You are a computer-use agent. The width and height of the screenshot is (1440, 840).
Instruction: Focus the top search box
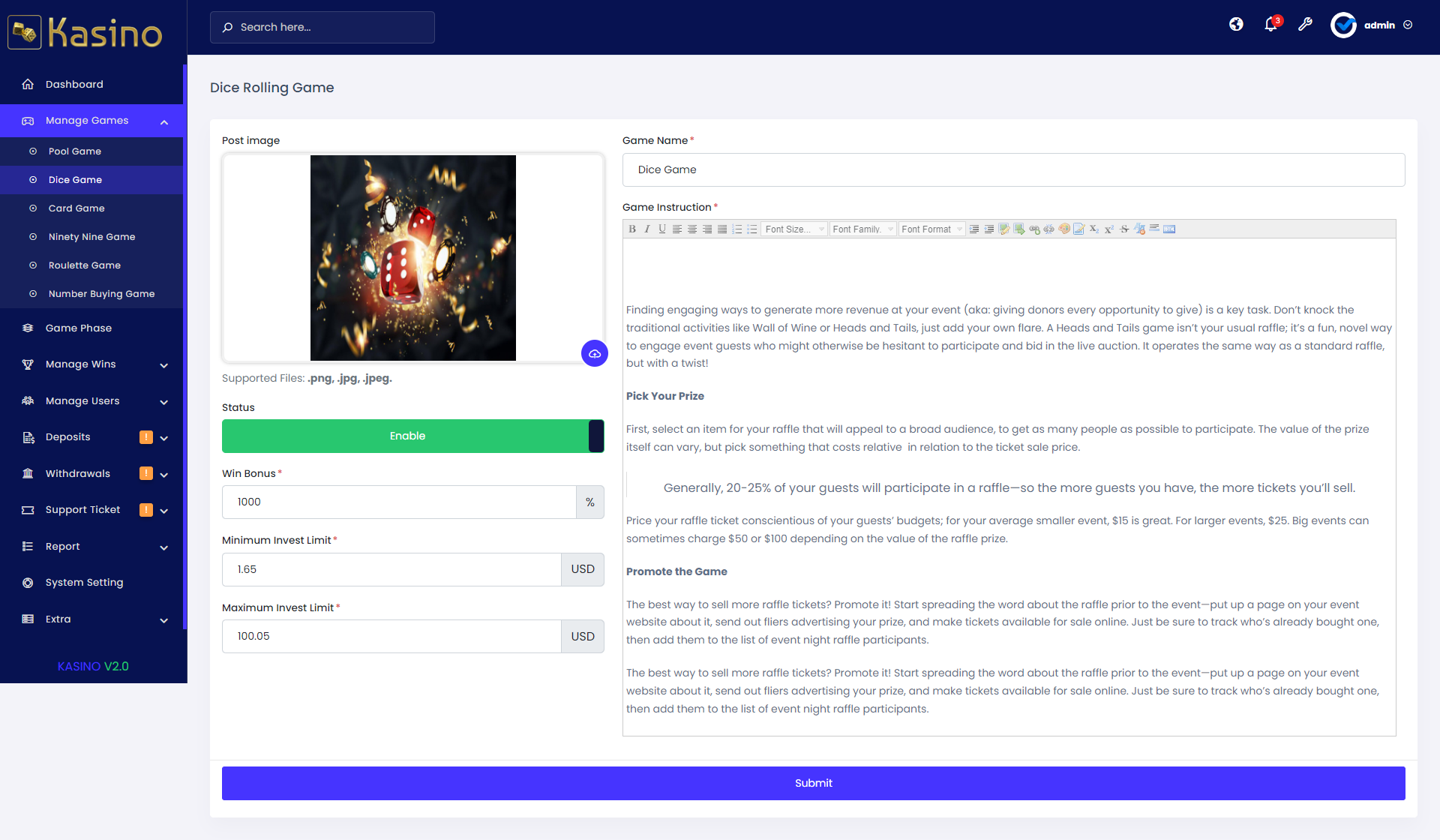pos(322,27)
